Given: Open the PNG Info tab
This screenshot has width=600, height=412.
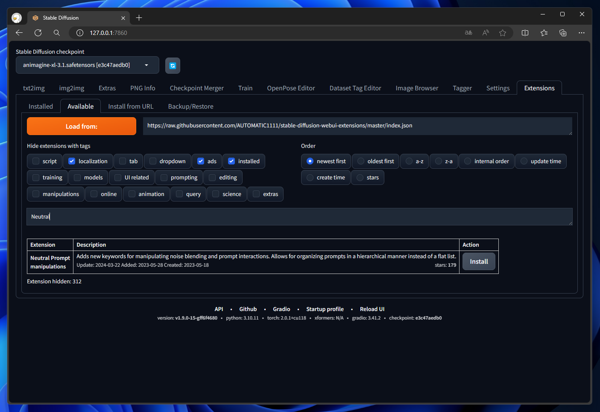Looking at the screenshot, I should point(143,88).
